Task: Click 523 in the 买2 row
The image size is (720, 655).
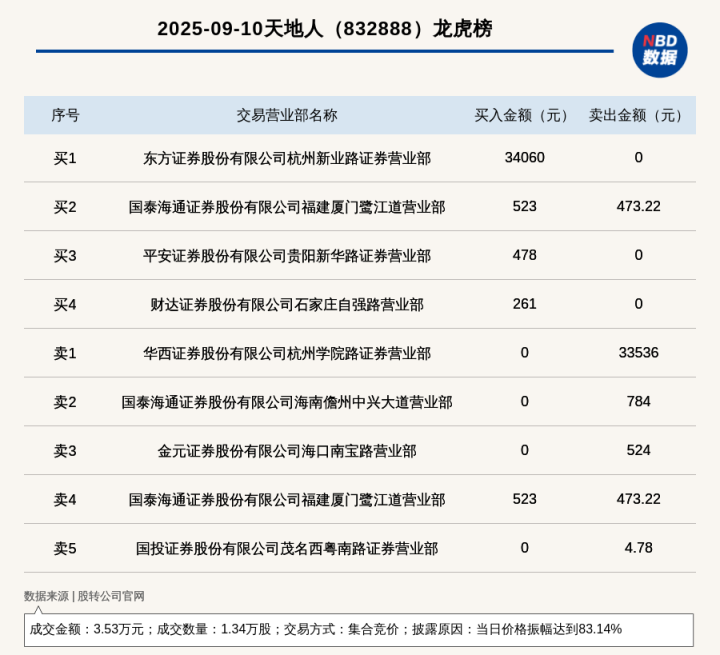Action: (x=524, y=206)
